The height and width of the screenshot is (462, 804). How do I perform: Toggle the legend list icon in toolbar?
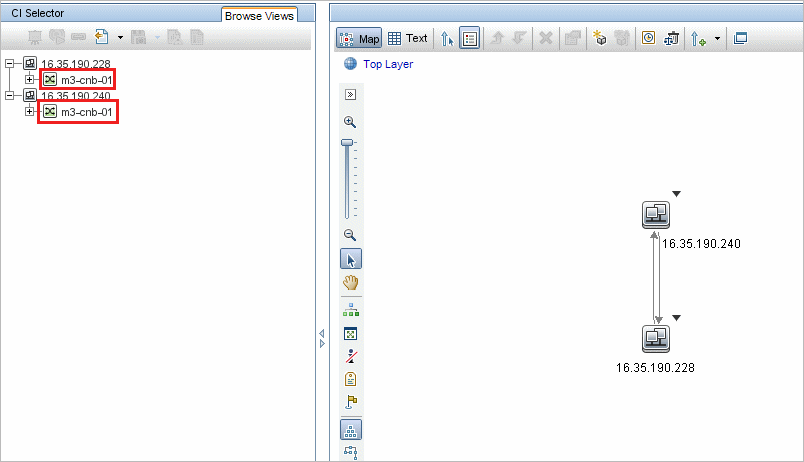pos(470,38)
